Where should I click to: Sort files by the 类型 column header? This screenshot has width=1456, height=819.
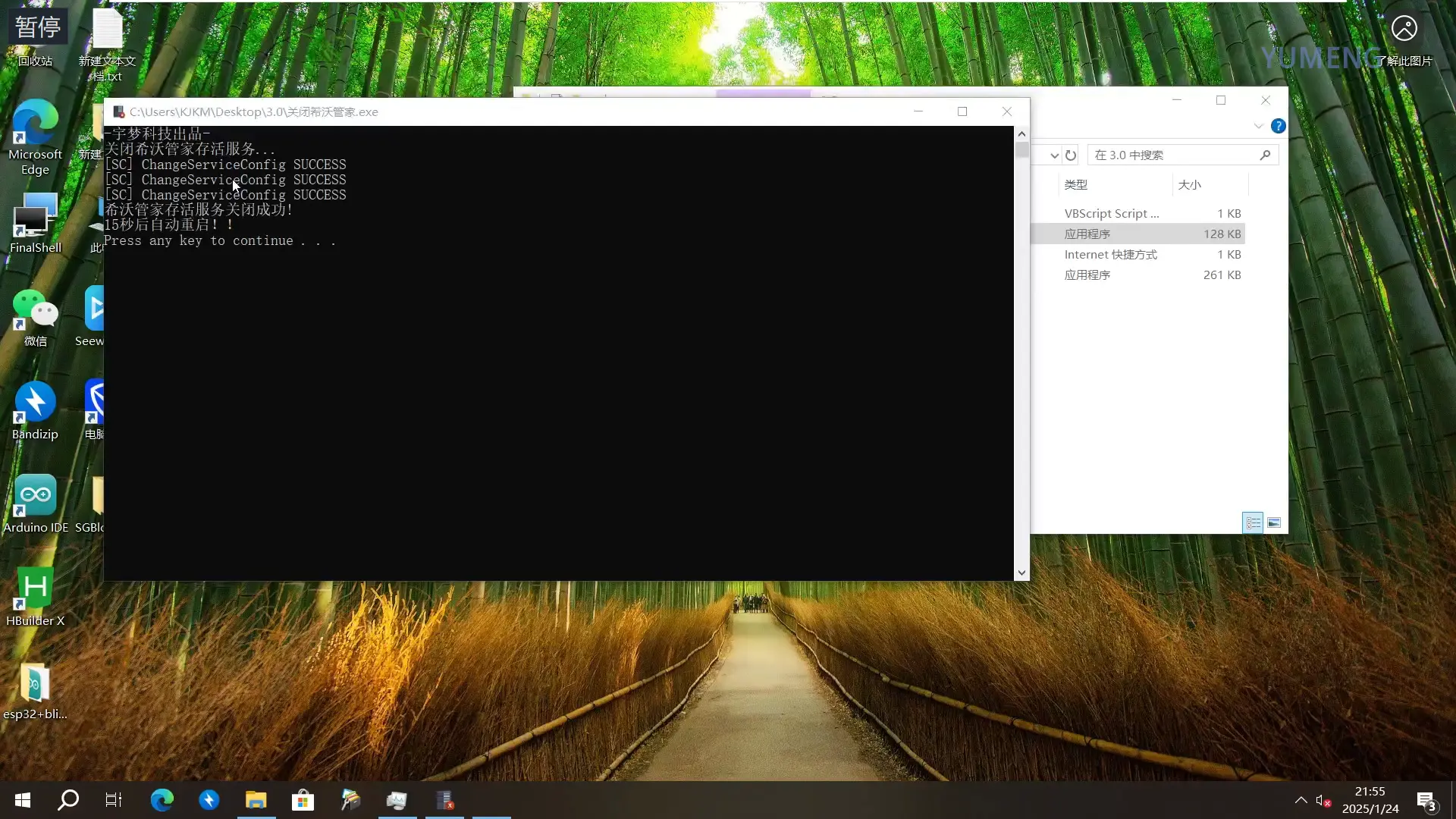pyautogui.click(x=1075, y=184)
